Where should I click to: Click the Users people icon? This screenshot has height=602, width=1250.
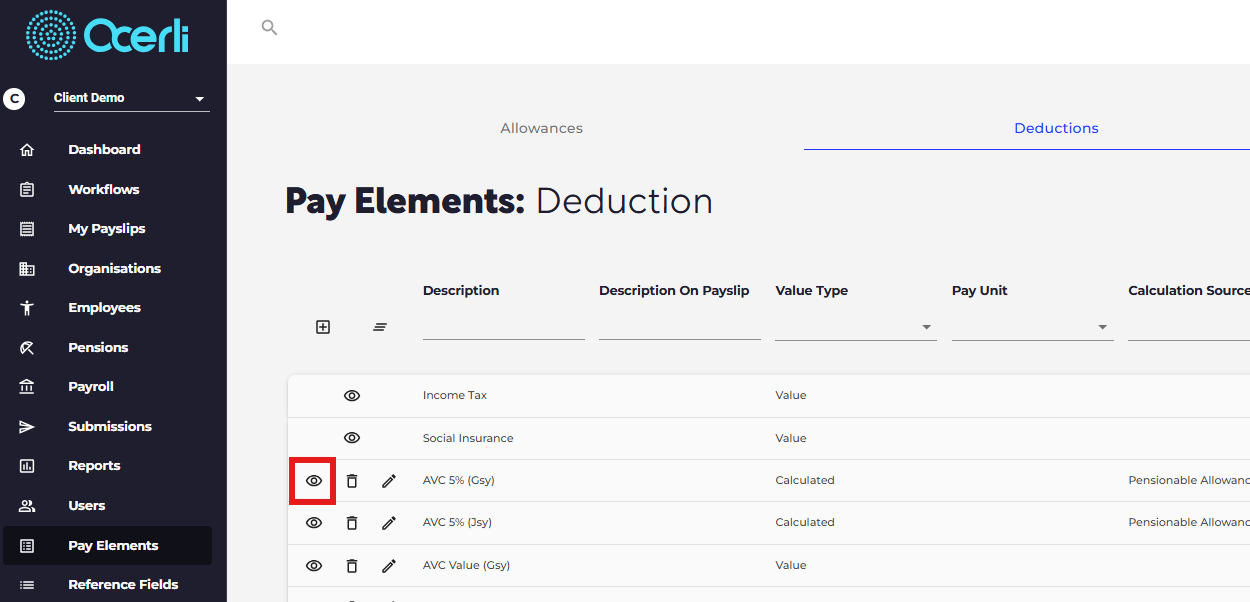click(27, 506)
